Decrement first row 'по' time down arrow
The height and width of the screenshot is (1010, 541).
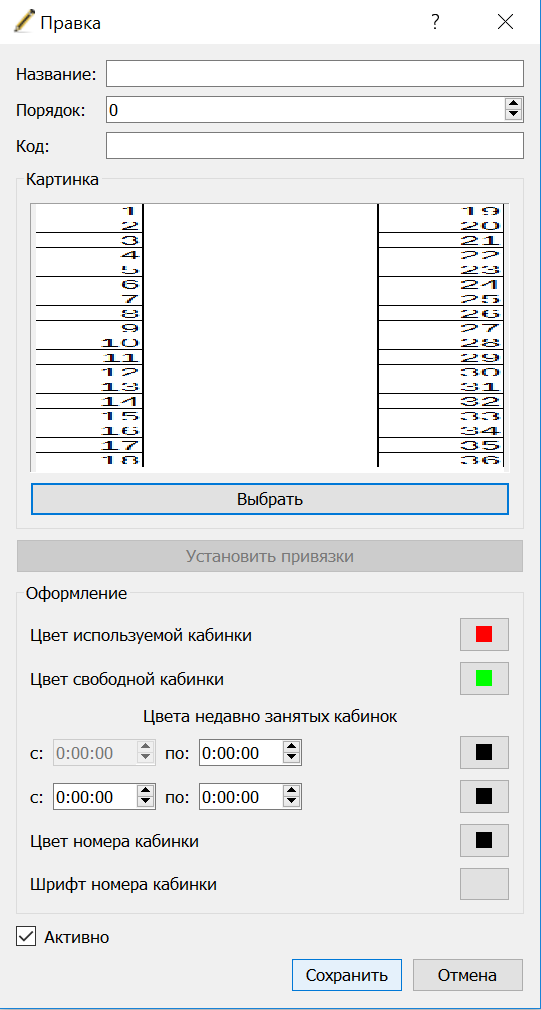tap(292, 758)
